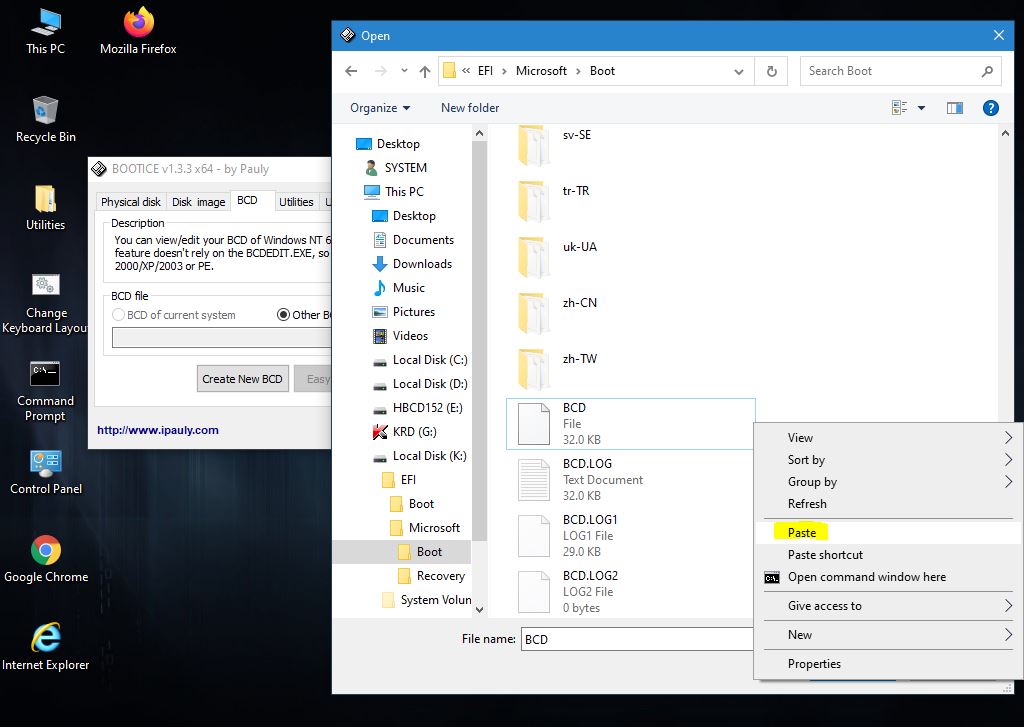The width and height of the screenshot is (1024, 727).
Task: Select 'Other BCD file' radio button
Action: (x=284, y=315)
